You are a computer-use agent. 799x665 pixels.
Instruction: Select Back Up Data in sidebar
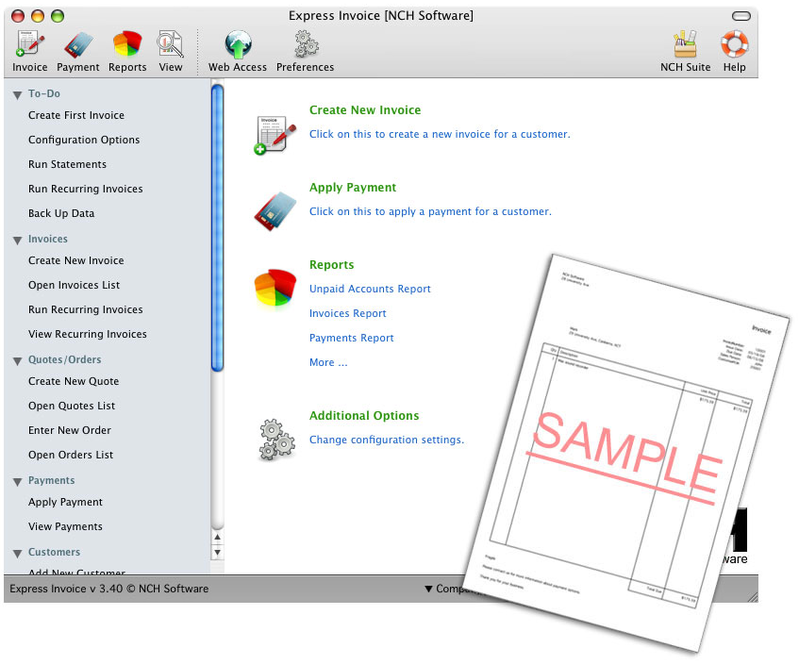(61, 213)
